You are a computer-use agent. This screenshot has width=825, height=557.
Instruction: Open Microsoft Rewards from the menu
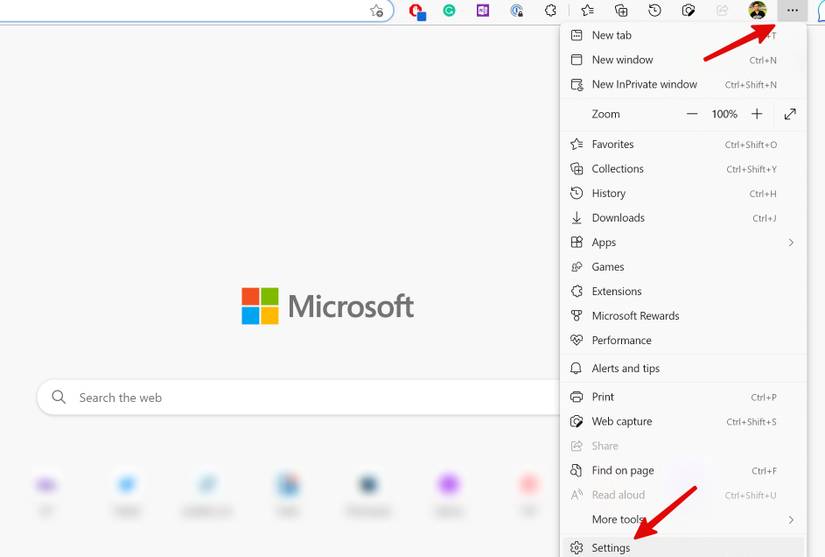(635, 316)
